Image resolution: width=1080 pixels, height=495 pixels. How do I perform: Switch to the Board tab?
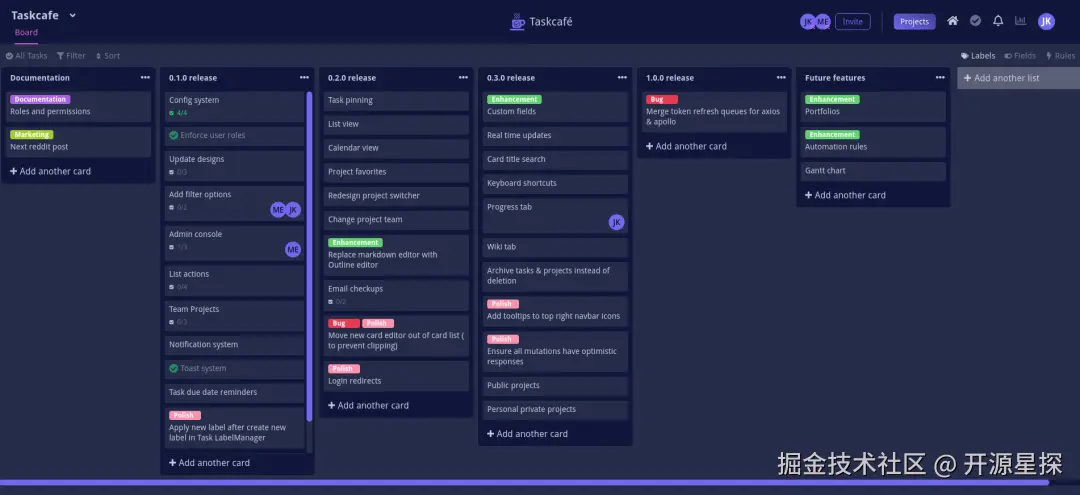point(26,32)
